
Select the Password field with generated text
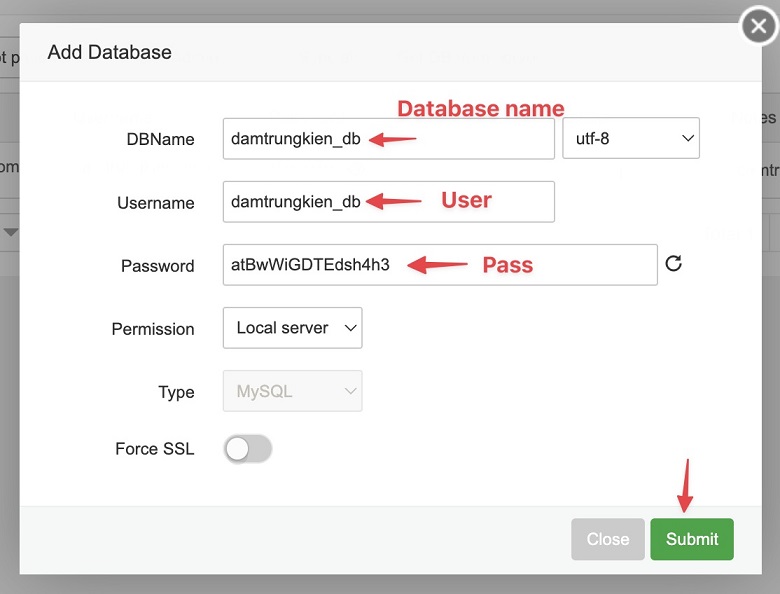440,265
